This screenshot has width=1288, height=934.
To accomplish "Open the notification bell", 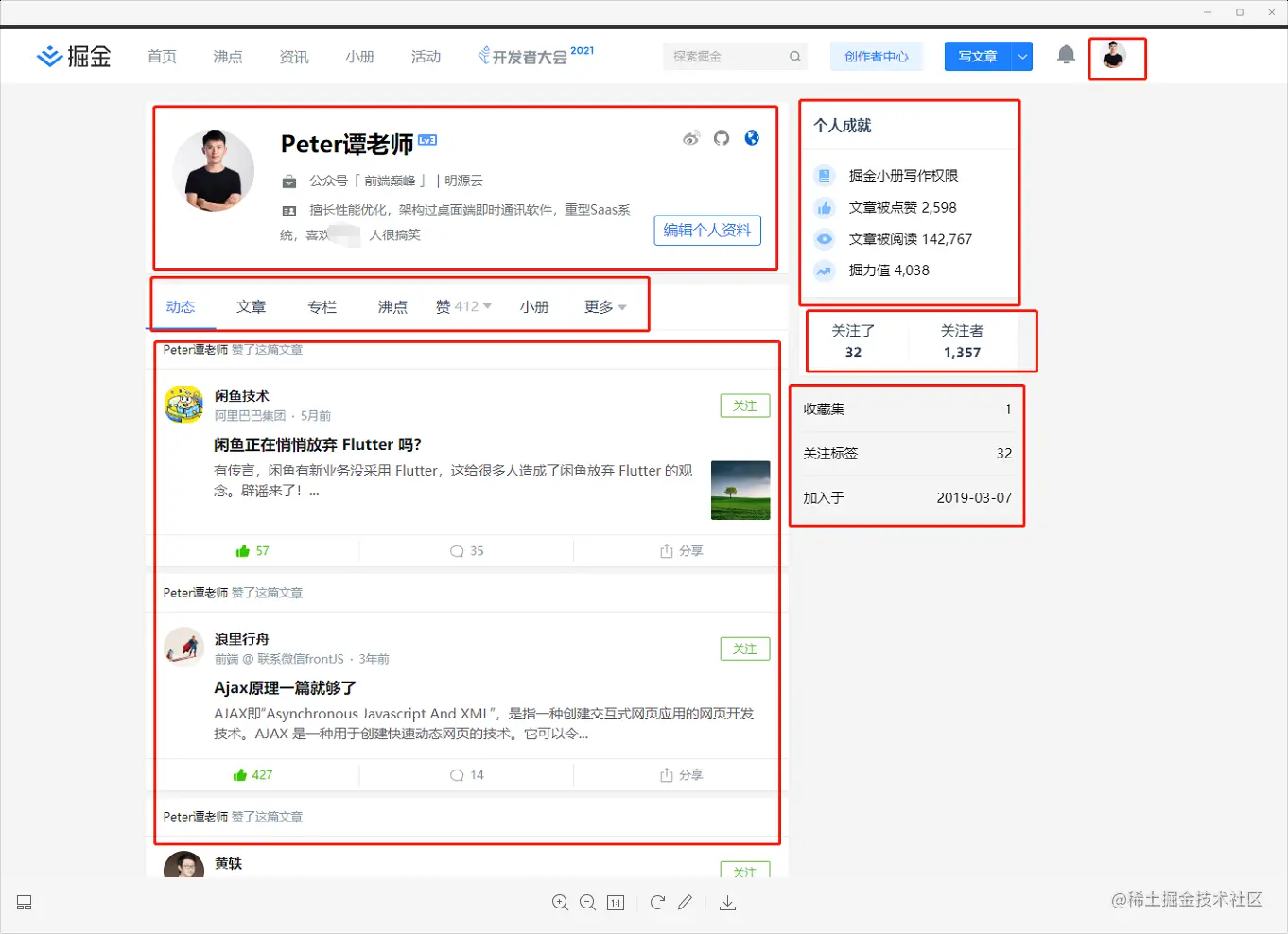I will tap(1066, 55).
